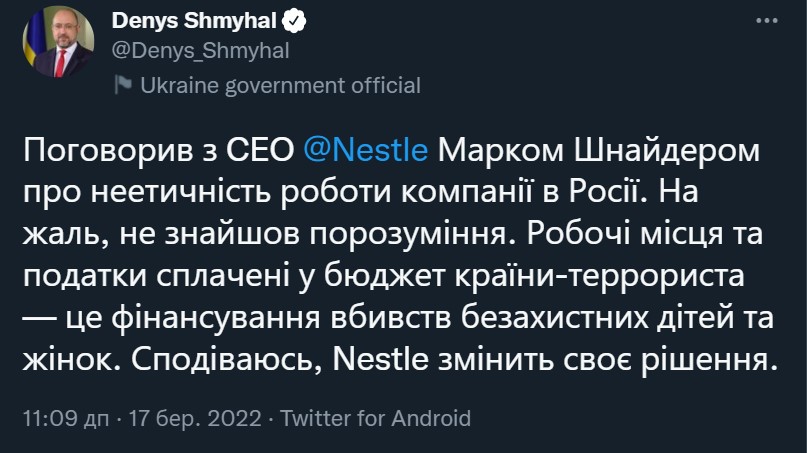Viewport: 807px width, 453px height.
Task: Click the white Nestle word in last line
Action: [380, 359]
